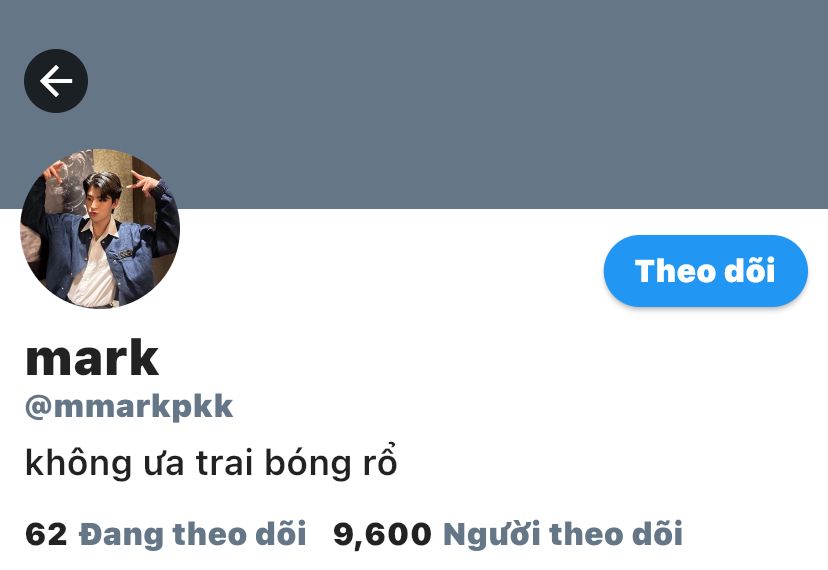The width and height of the screenshot is (828, 570).
Task: Return to the previous screen via the back icon
Action: (56, 81)
